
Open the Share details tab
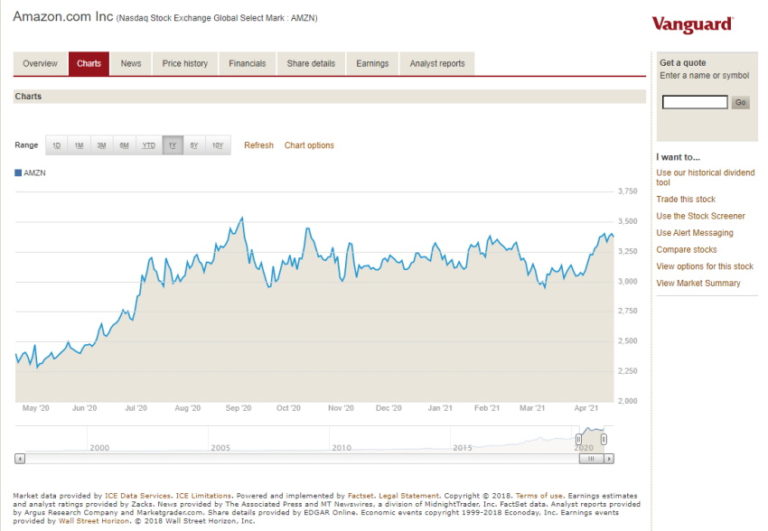(x=311, y=64)
